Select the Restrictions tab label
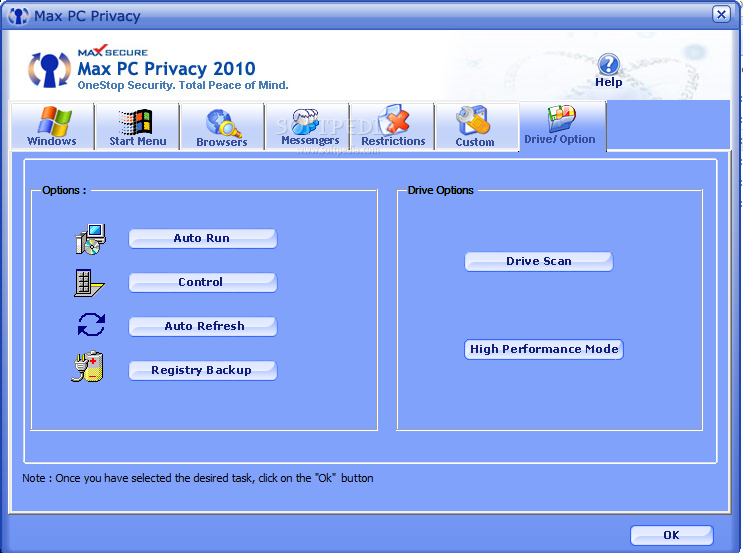Viewport: 743px width, 553px height. coord(393,141)
